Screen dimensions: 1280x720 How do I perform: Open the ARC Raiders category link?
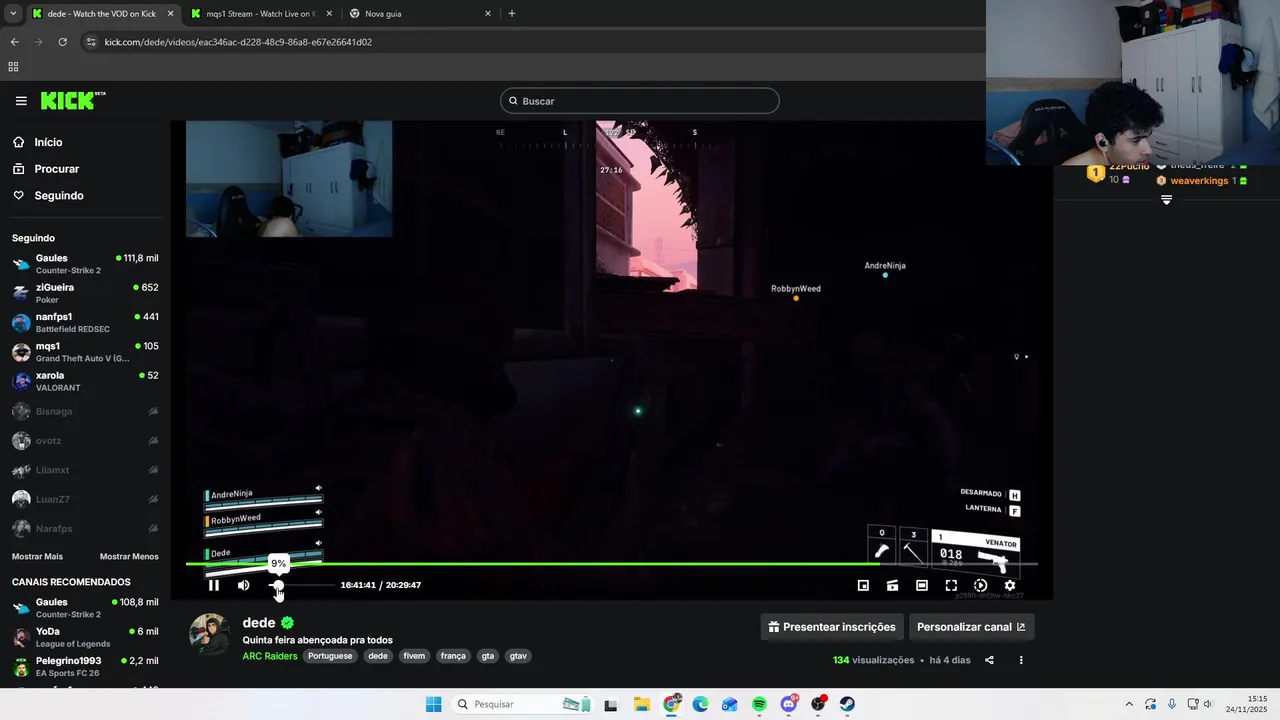coord(270,656)
